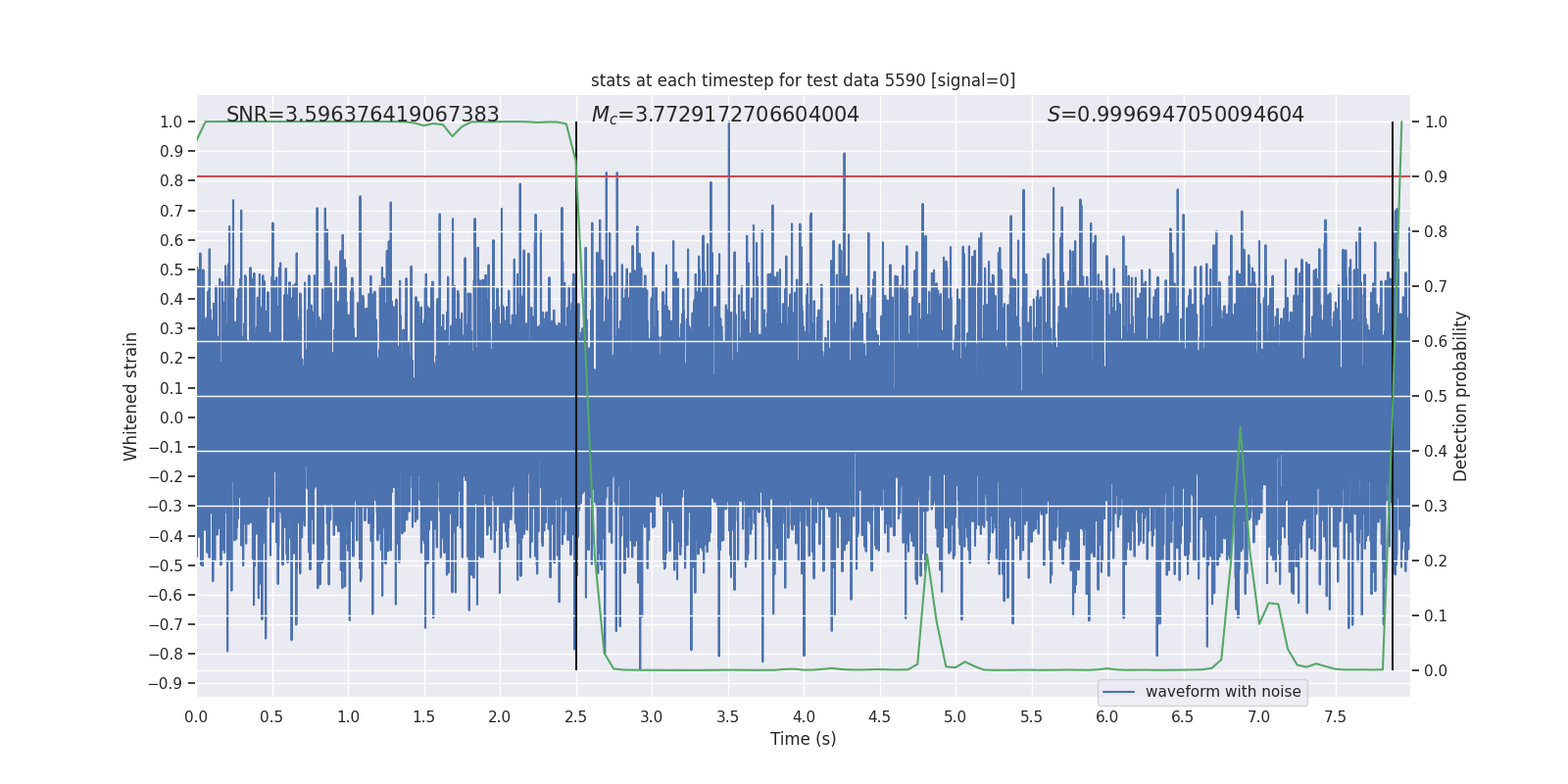Viewport: 1568px width, 784px height.
Task: Click x-axis tick label 7.0
Action: [x=1259, y=716]
